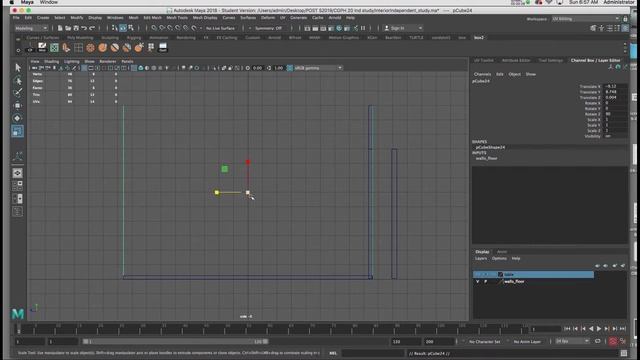
Task: Open Channels menu in Channel Box
Action: pos(482,74)
